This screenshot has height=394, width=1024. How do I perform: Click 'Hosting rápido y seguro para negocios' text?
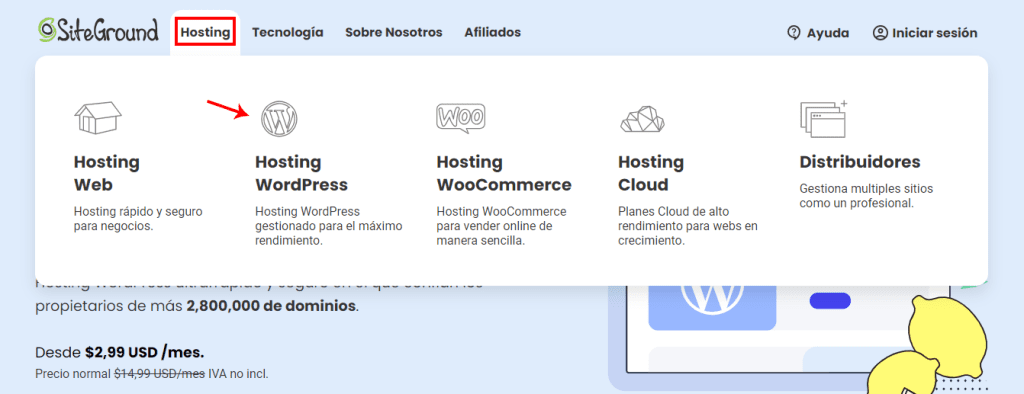tap(138, 219)
